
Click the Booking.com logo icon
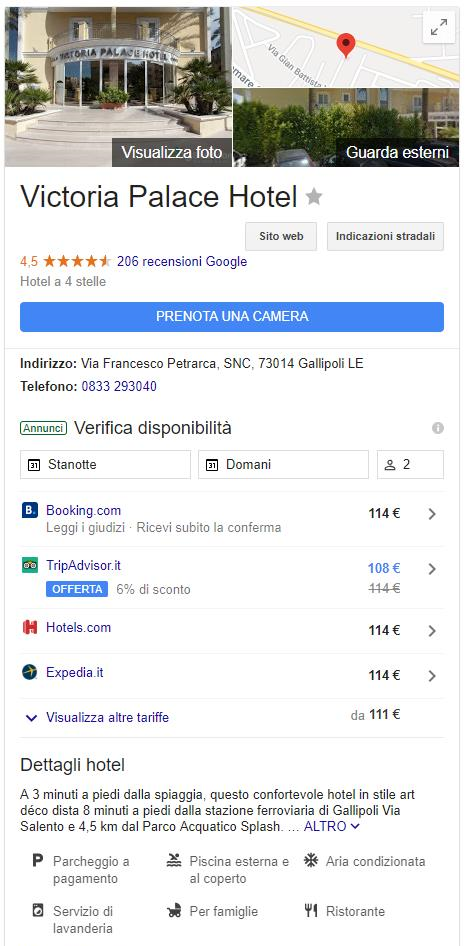(x=30, y=510)
